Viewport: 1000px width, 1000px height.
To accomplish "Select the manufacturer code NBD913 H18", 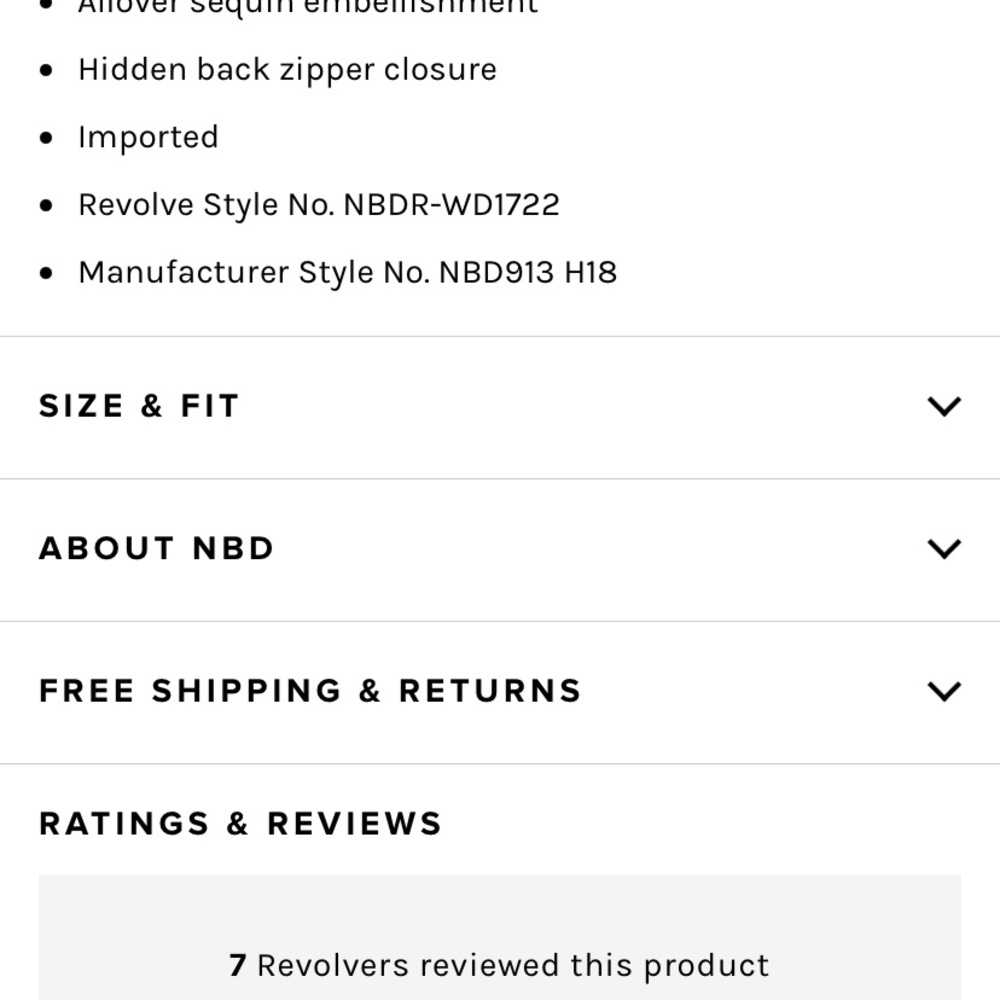I will click(x=528, y=272).
